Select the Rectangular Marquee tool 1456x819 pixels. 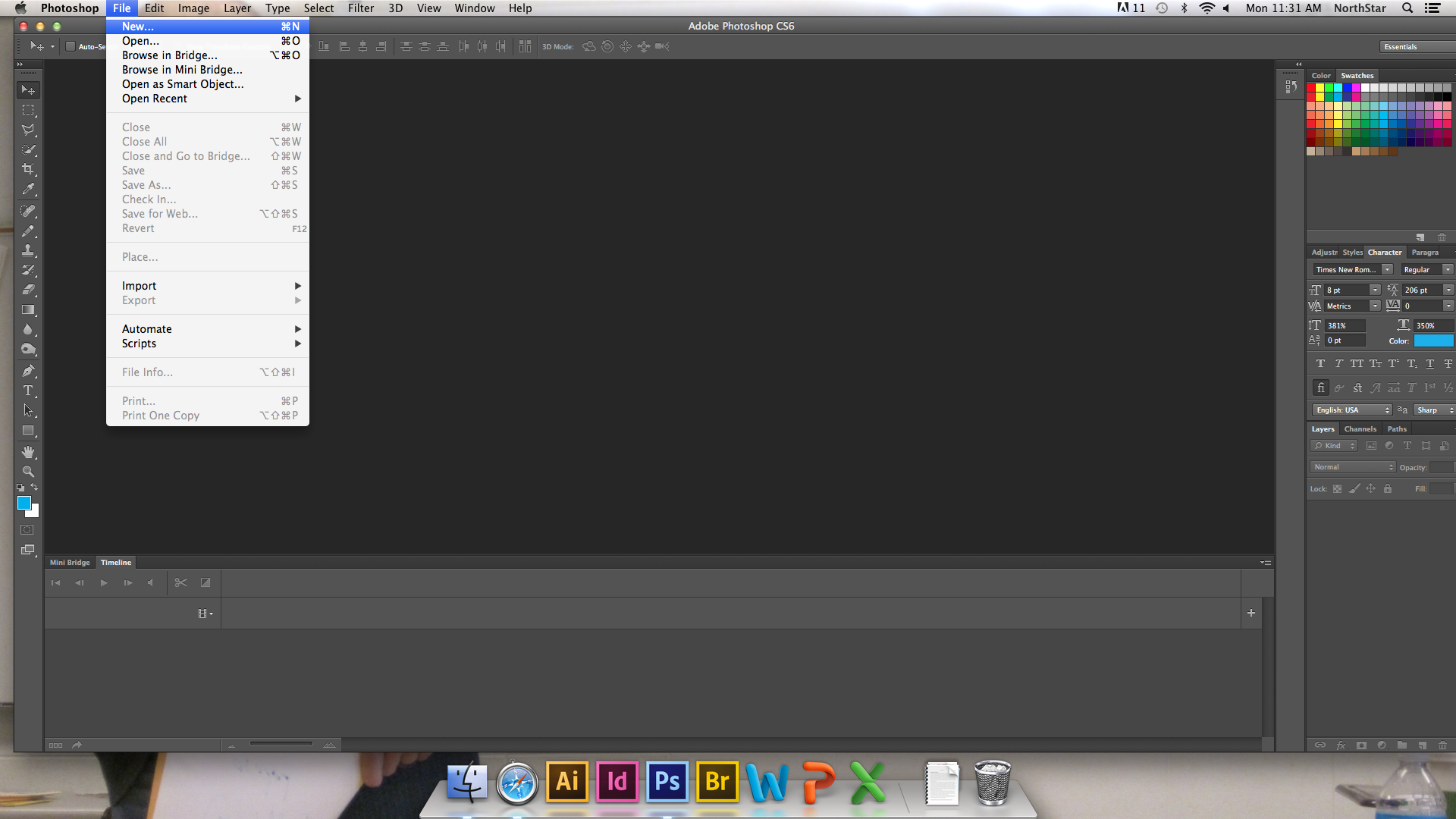point(28,110)
